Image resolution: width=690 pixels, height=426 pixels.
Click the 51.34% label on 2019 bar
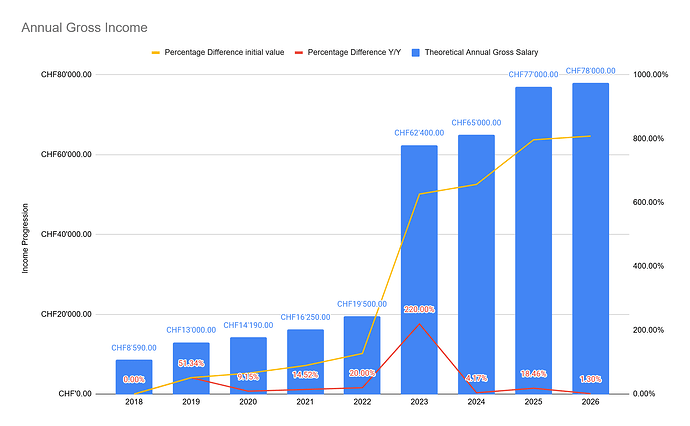click(x=191, y=363)
